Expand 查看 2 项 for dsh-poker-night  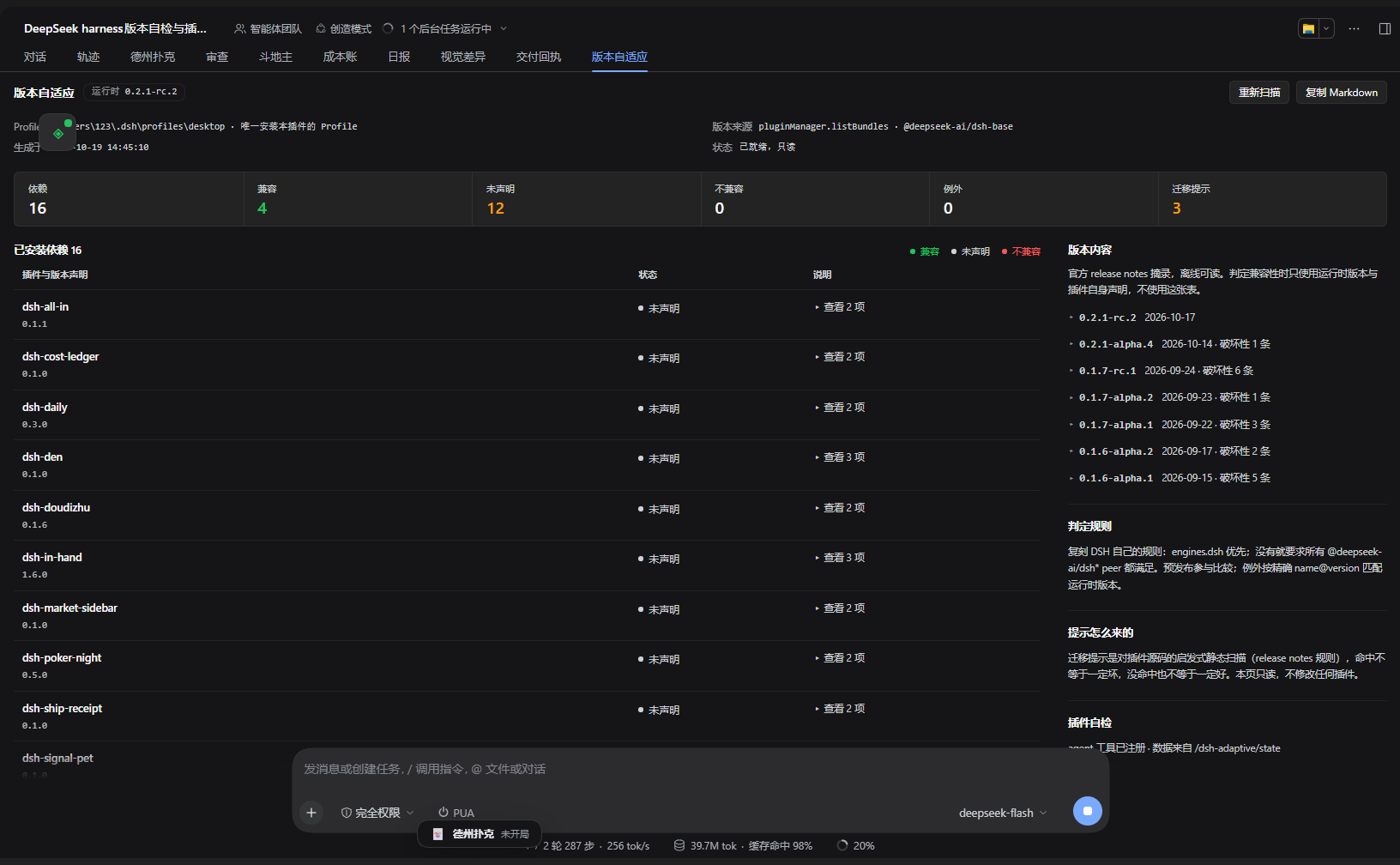click(840, 658)
